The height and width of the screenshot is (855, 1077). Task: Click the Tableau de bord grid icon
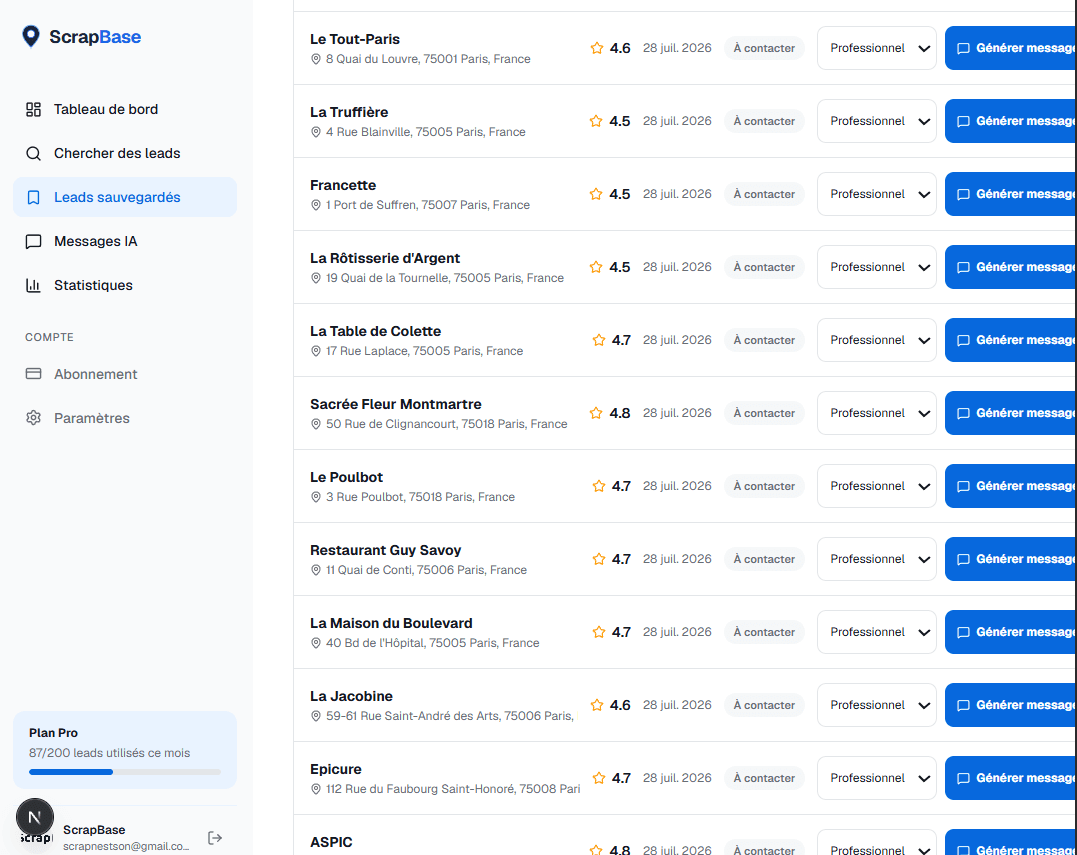[x=33, y=109]
